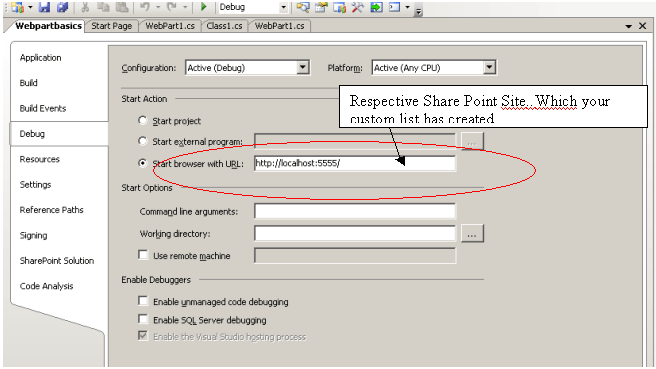Enable SQL Server debugging checkbox
656x369 pixels.
coord(143,319)
